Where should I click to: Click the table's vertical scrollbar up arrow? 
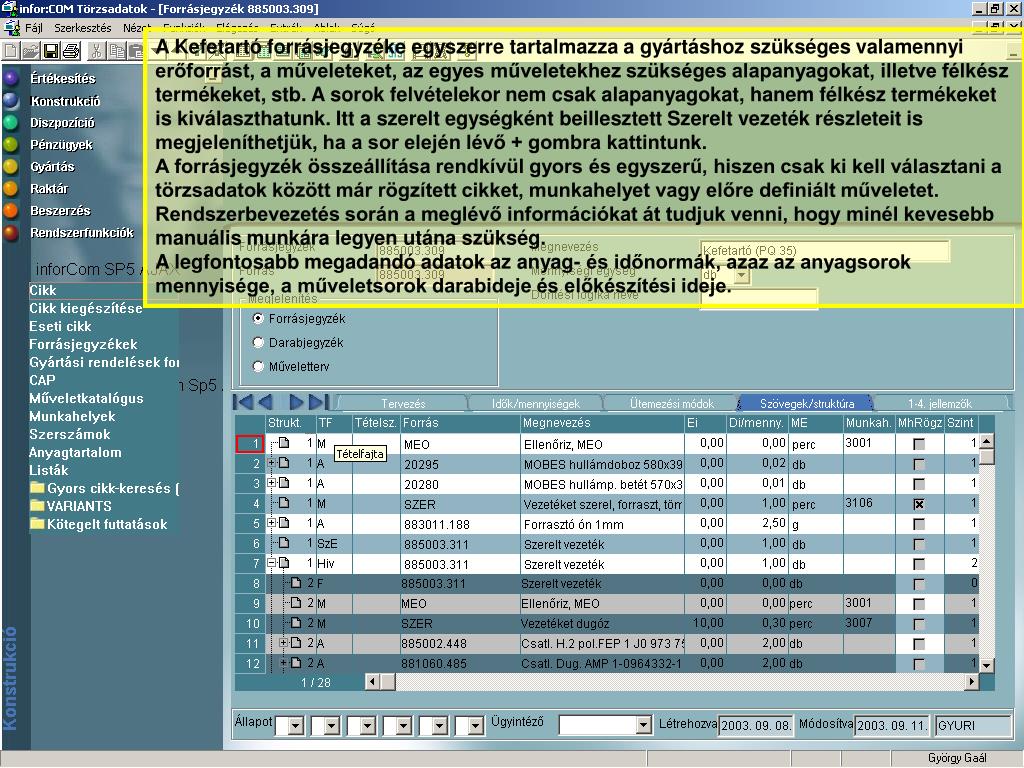[x=987, y=441]
